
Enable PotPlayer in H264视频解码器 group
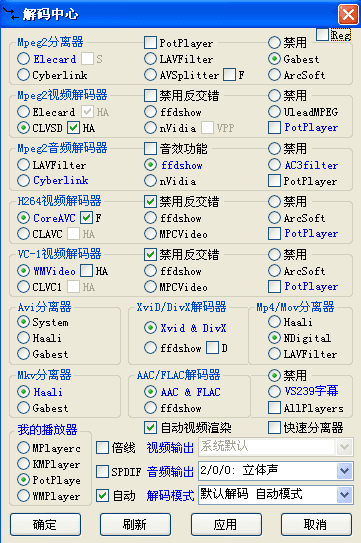[x=274, y=234]
